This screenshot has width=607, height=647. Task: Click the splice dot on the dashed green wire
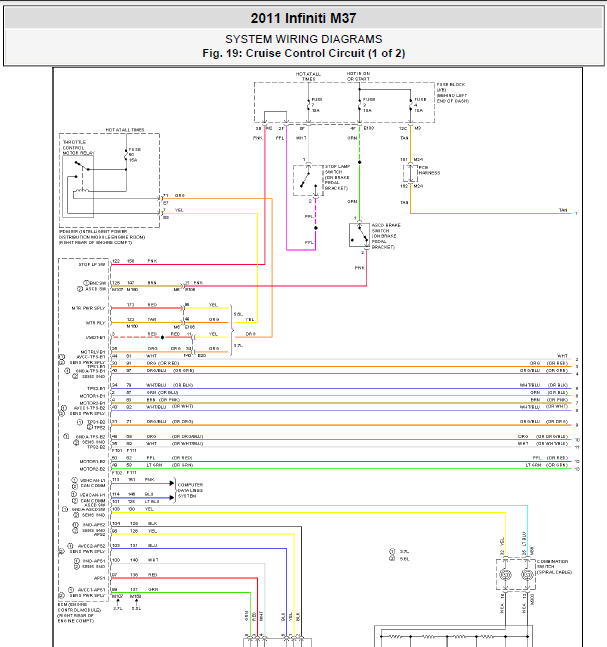[359, 162]
